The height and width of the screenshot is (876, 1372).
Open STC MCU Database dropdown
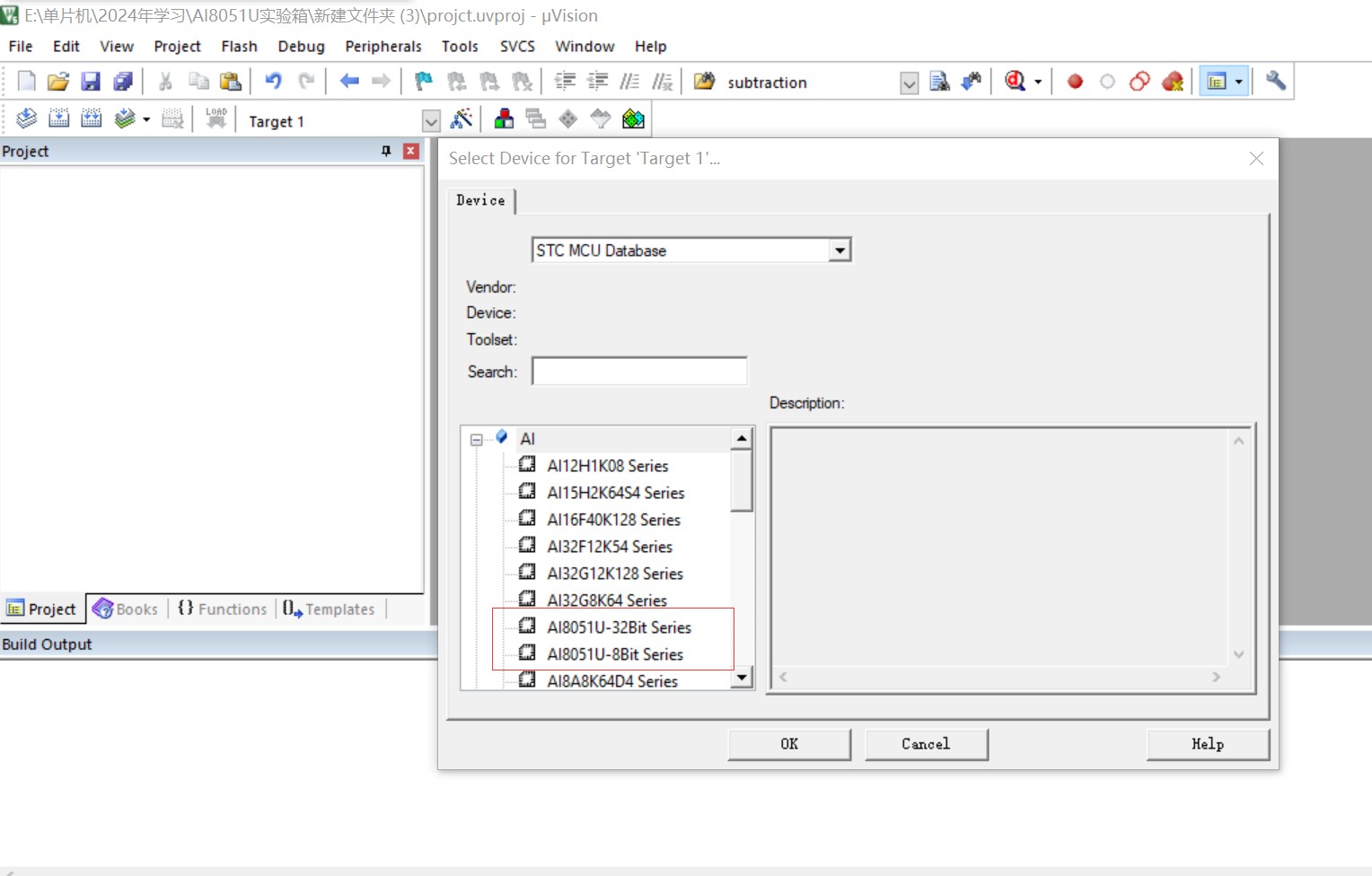[840, 250]
